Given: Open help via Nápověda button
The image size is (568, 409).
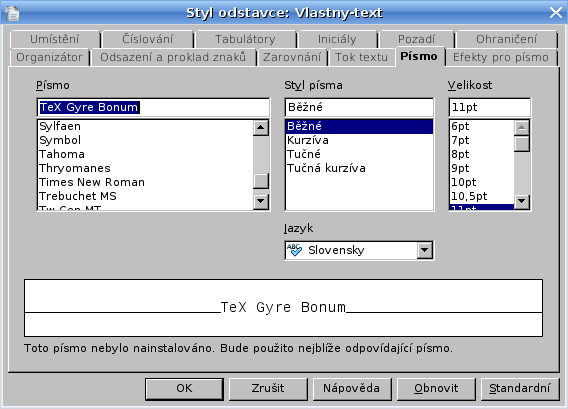Looking at the screenshot, I should click(x=352, y=389).
